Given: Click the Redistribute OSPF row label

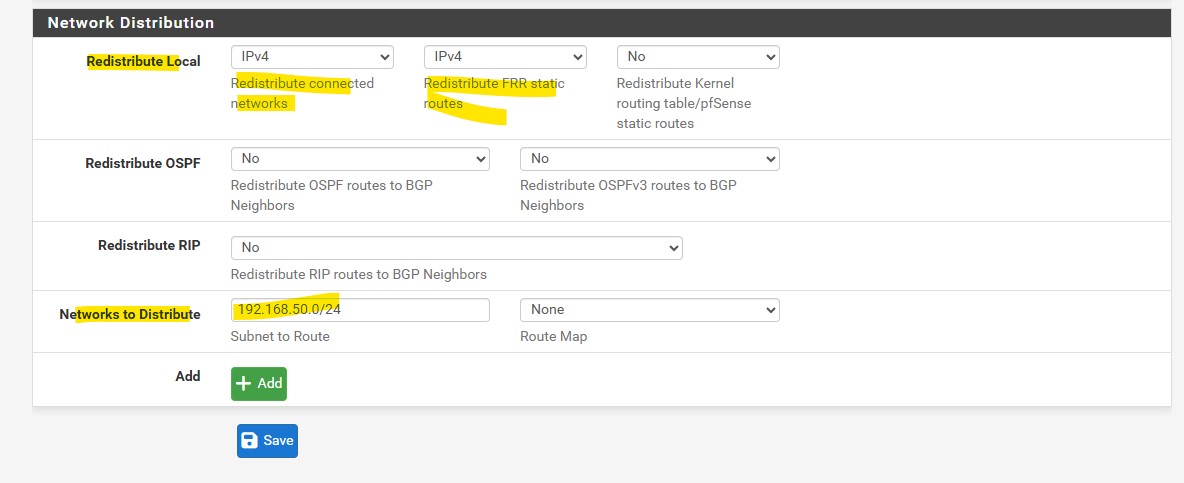Looking at the screenshot, I should [143, 163].
